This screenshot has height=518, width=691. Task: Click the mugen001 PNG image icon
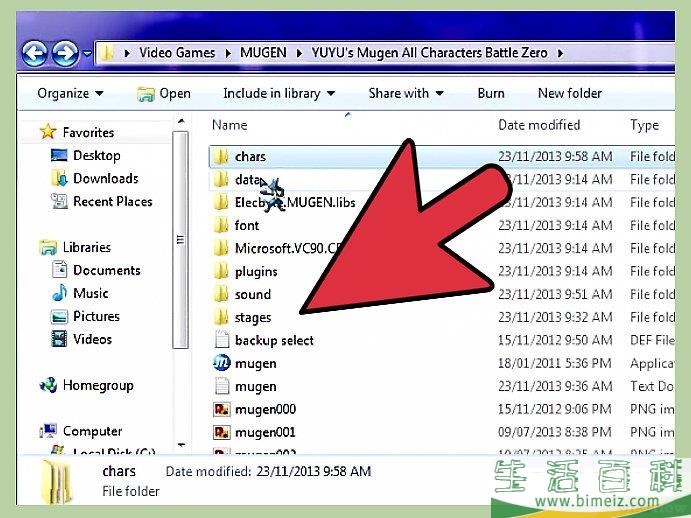(222, 432)
